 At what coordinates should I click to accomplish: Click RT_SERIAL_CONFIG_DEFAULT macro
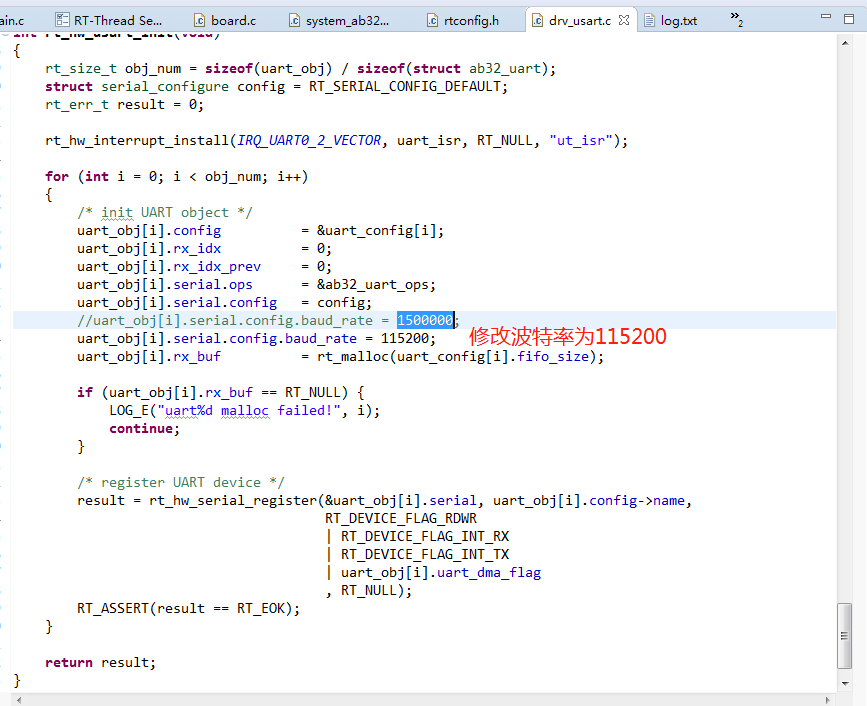tap(405, 87)
